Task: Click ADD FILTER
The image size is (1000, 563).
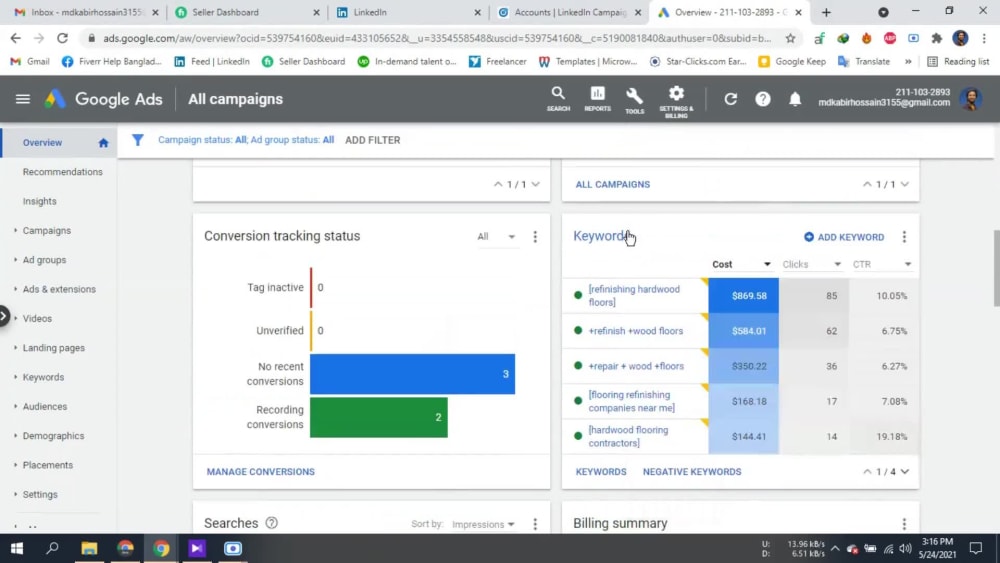Action: coord(372,140)
